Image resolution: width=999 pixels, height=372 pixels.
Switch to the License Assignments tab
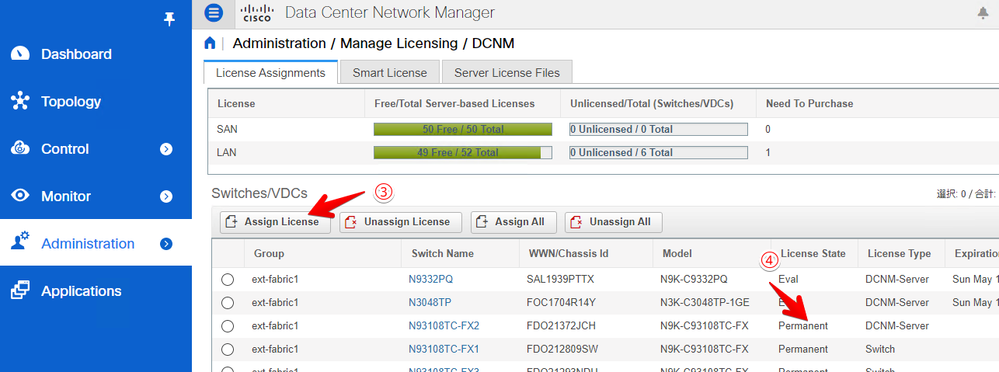(x=270, y=73)
